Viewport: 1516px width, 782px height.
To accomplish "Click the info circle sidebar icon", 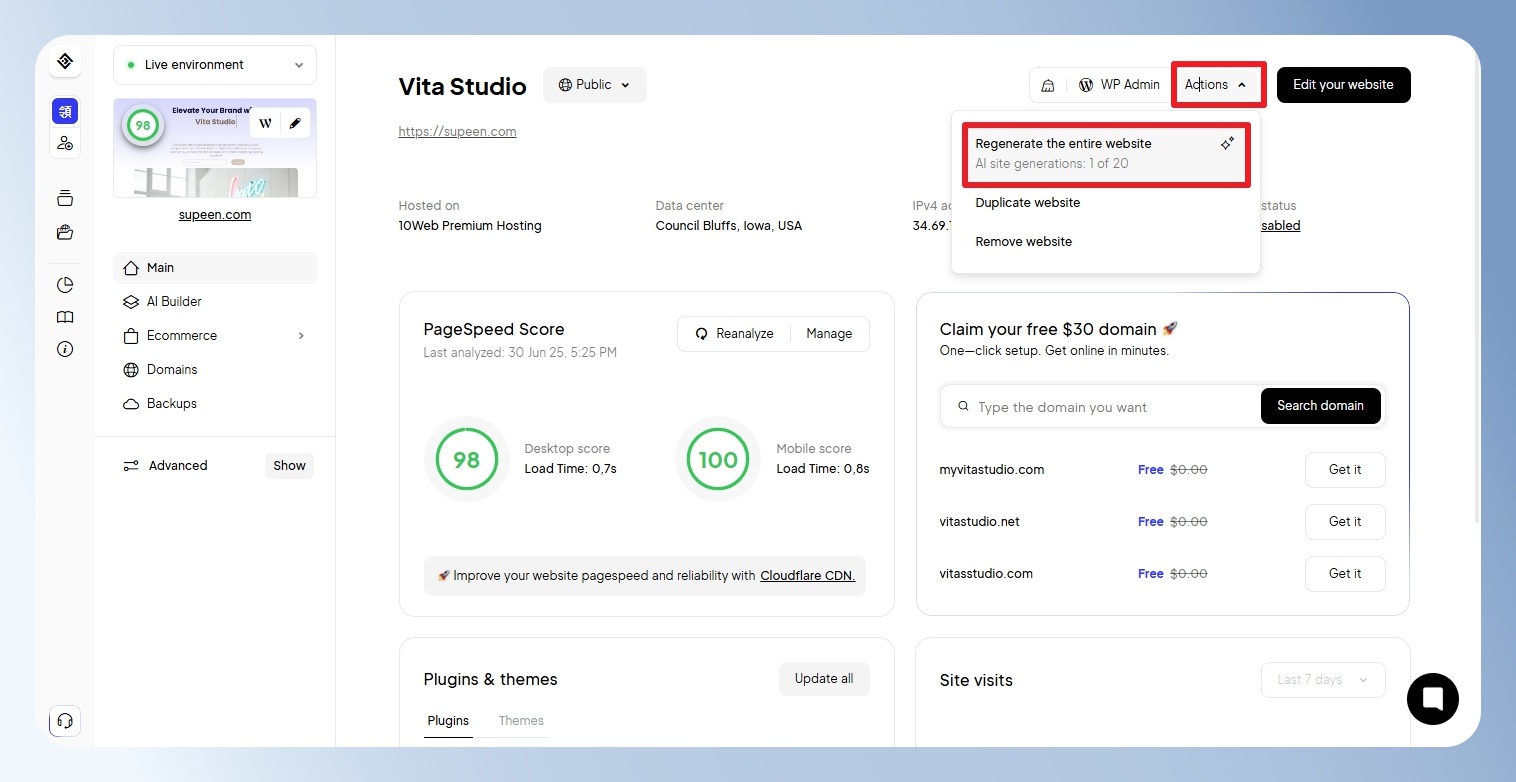I will coord(65,349).
